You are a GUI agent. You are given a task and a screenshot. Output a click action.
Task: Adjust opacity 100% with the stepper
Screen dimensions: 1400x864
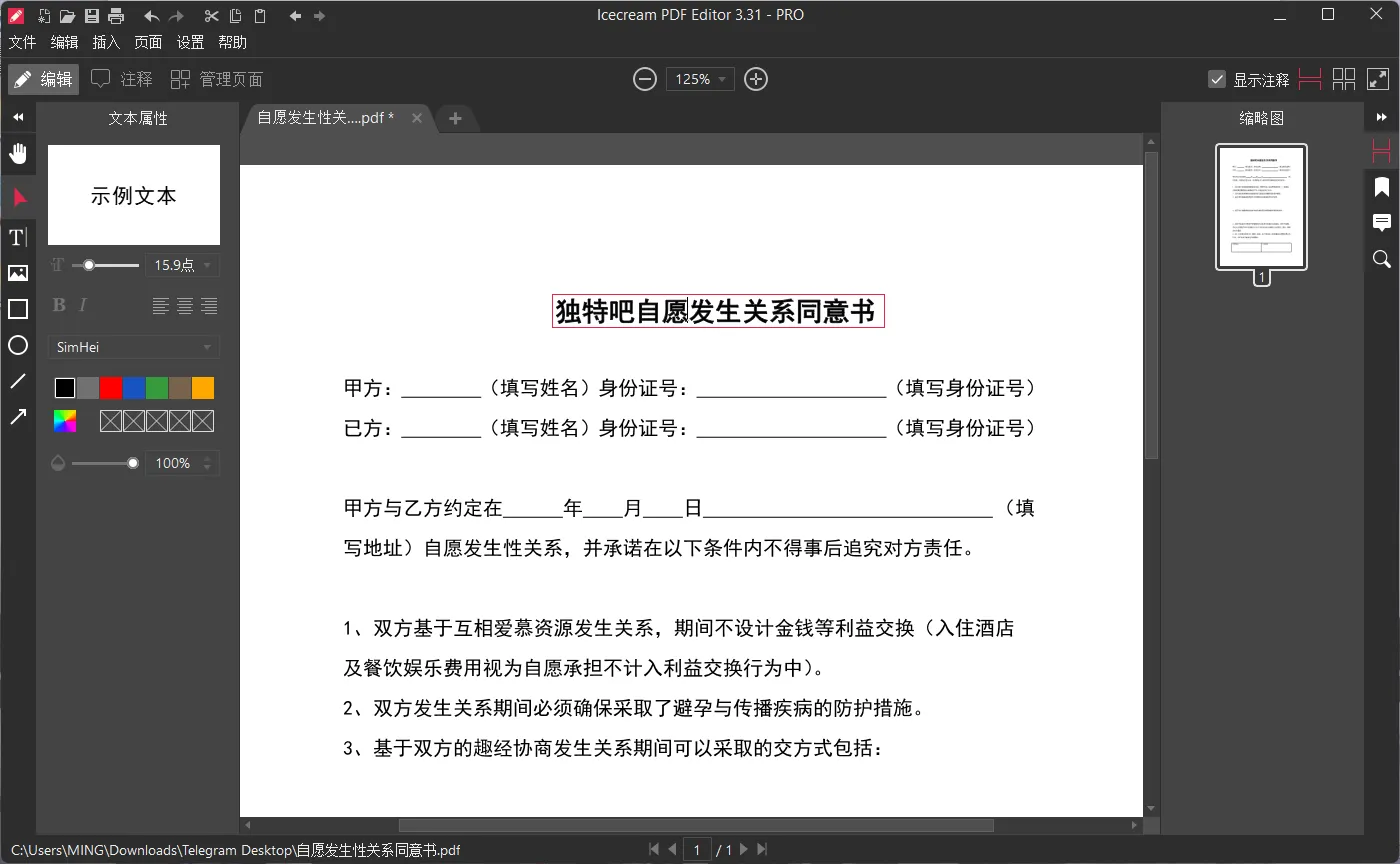point(208,463)
